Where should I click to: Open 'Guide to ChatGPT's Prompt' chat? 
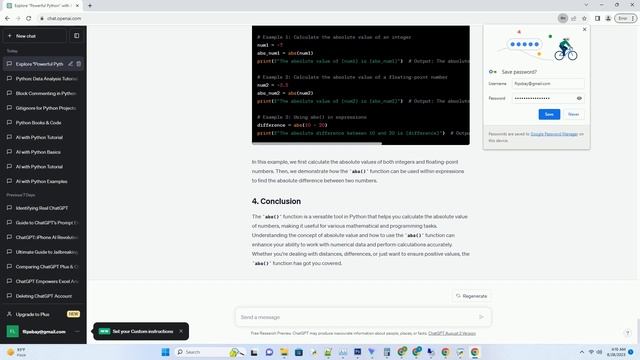43,222
